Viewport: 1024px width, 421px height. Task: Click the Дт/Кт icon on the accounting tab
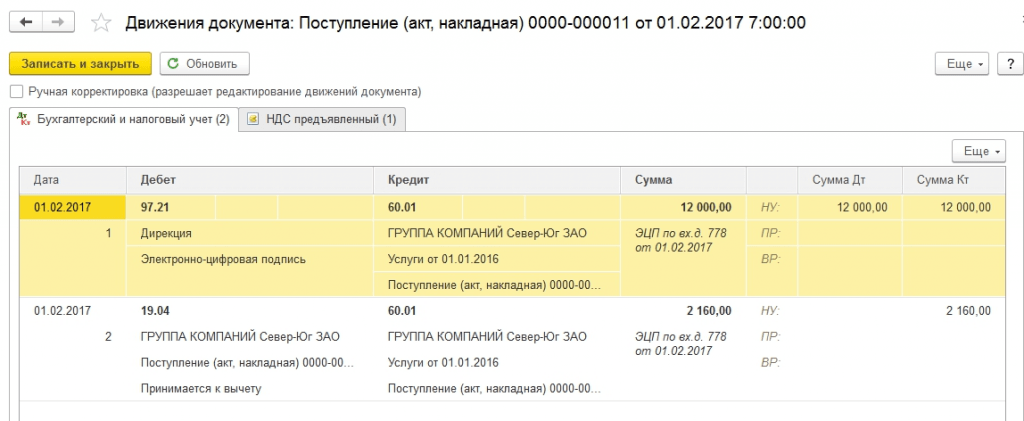coord(23,120)
